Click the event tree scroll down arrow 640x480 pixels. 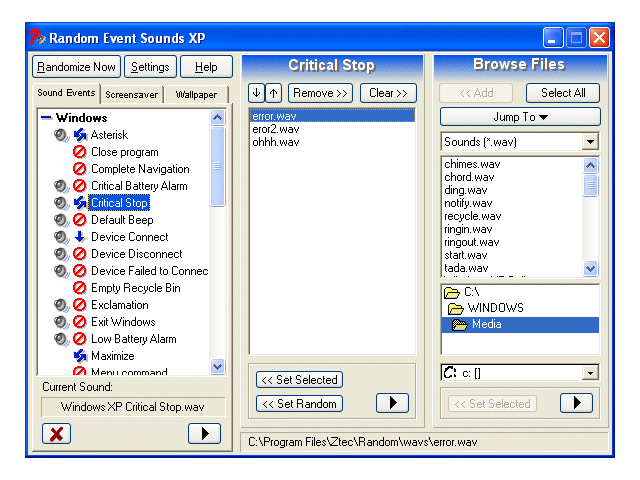tap(218, 366)
